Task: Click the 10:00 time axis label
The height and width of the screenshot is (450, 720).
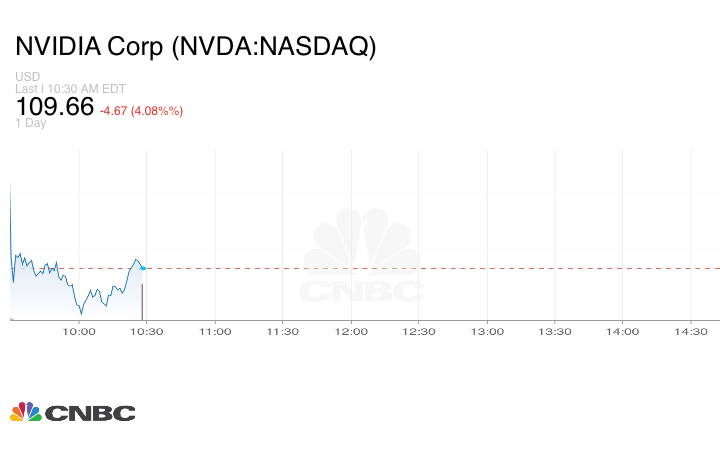Action: (79, 331)
